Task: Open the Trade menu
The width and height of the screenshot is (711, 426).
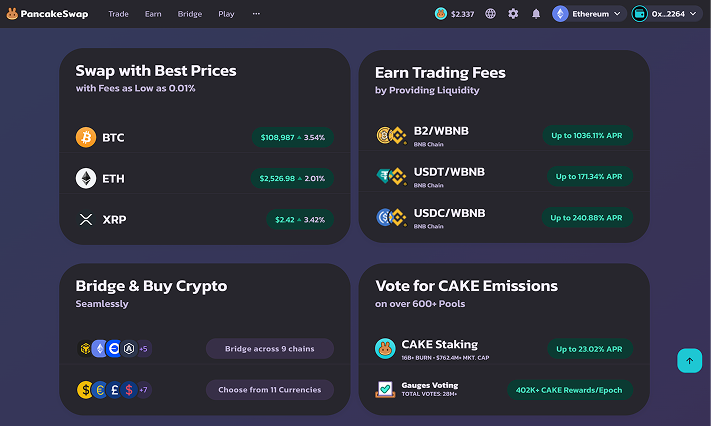Action: [x=118, y=14]
